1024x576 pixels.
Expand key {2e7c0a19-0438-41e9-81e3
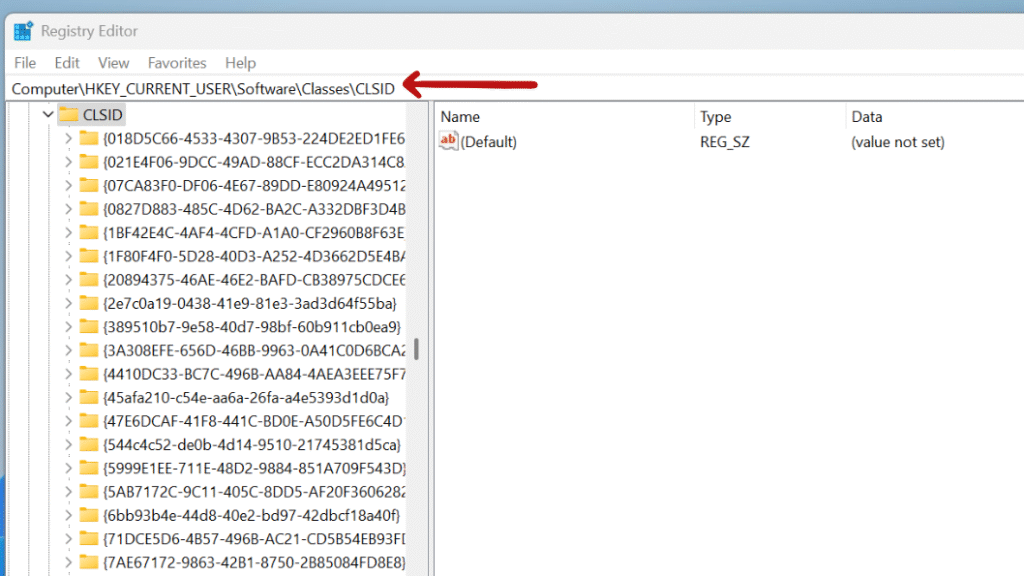click(x=68, y=303)
